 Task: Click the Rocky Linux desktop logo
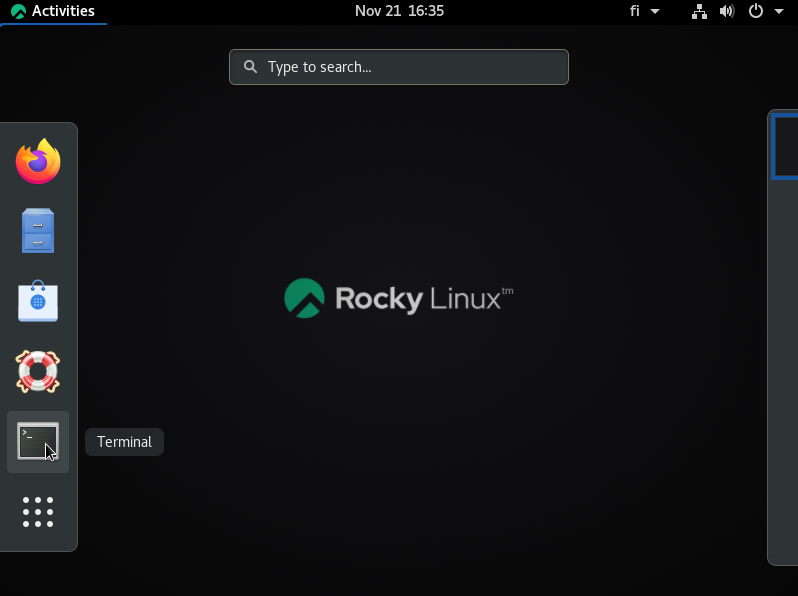[x=398, y=298]
